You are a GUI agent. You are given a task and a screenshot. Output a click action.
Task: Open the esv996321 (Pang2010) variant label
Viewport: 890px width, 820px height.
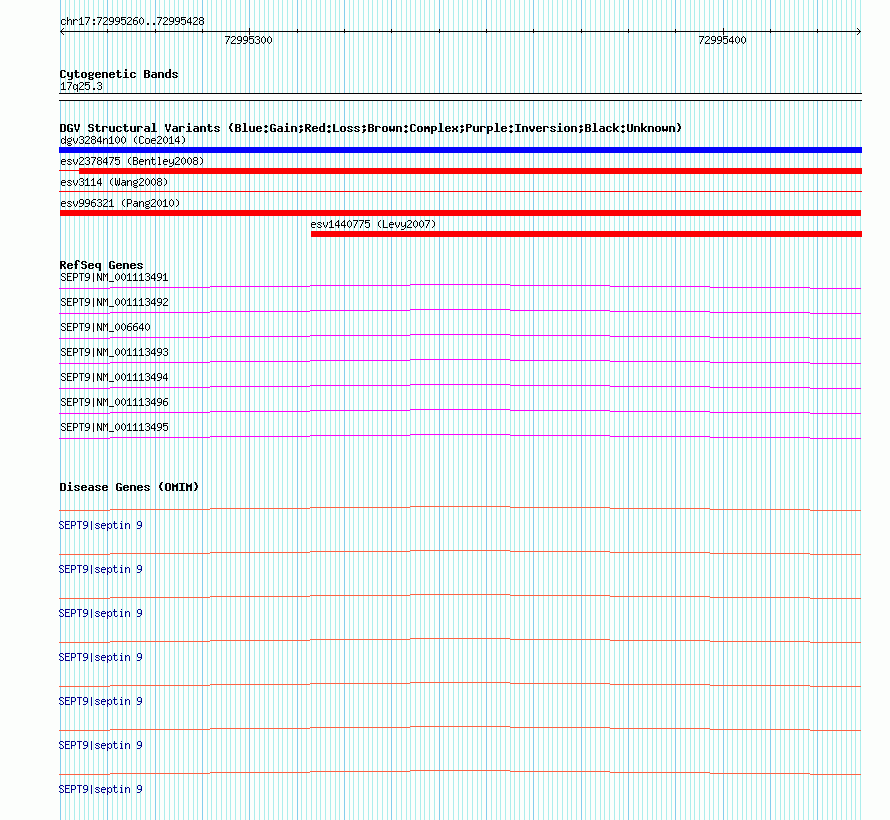point(120,203)
